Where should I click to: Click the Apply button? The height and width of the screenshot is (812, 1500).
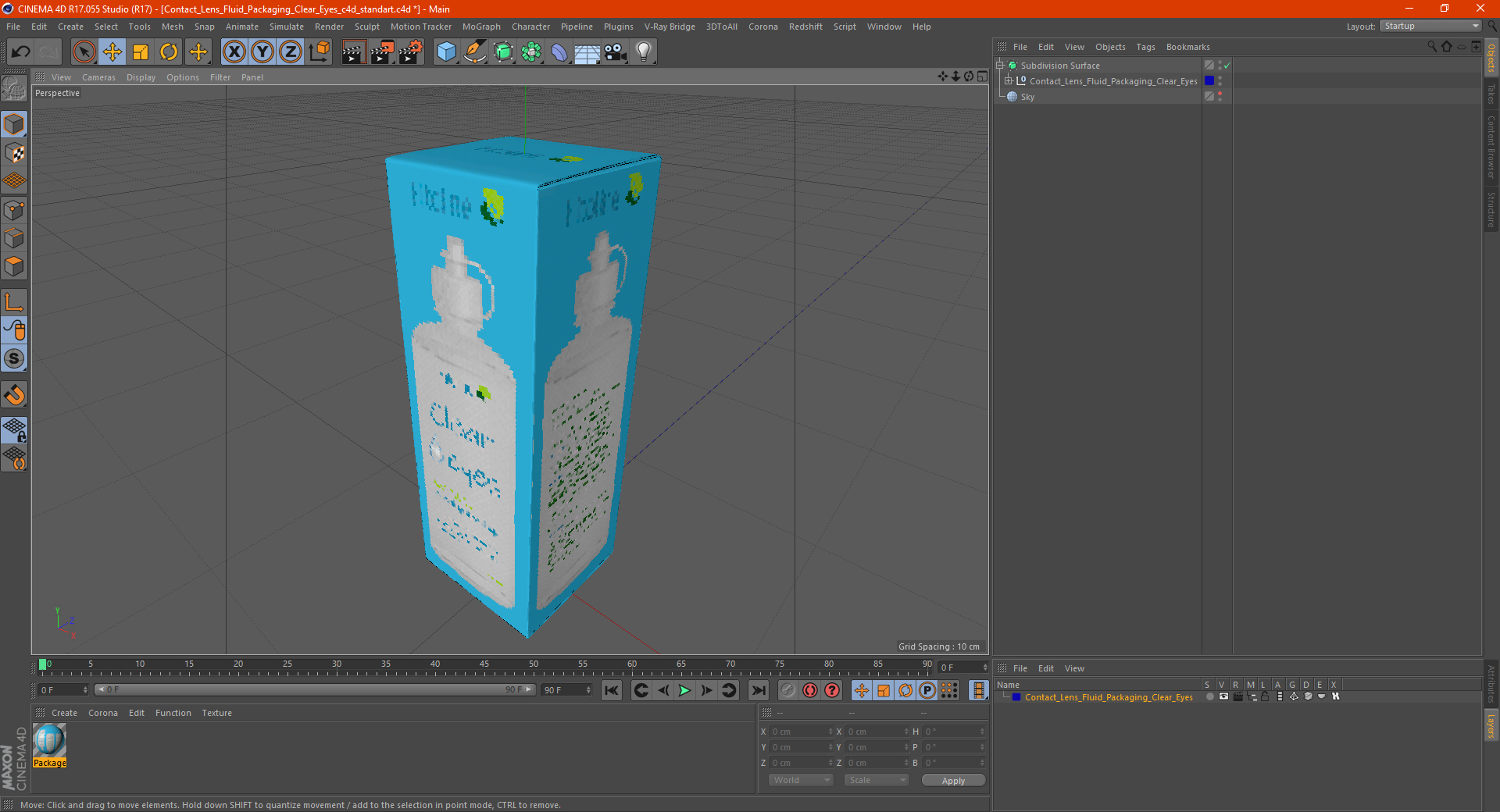[953, 780]
